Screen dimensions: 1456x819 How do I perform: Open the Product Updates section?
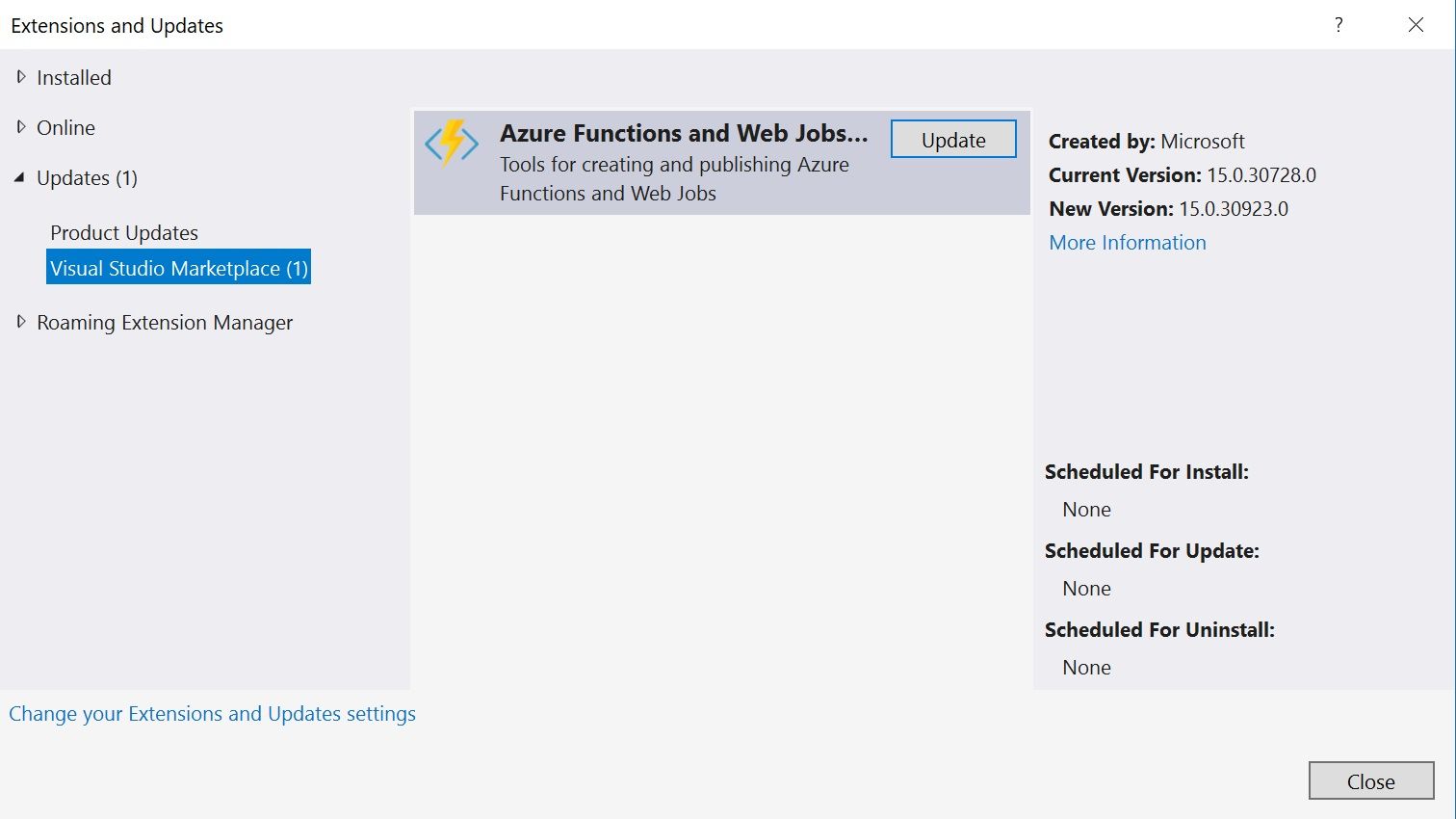124,233
